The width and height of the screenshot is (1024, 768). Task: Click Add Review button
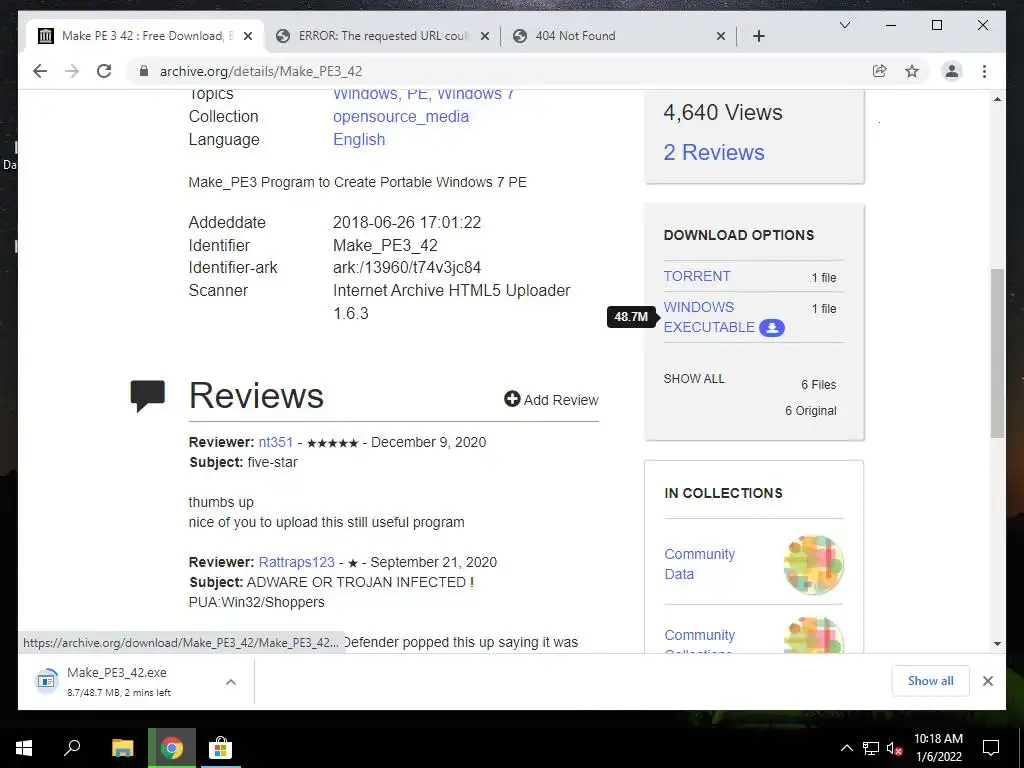pyautogui.click(x=551, y=400)
